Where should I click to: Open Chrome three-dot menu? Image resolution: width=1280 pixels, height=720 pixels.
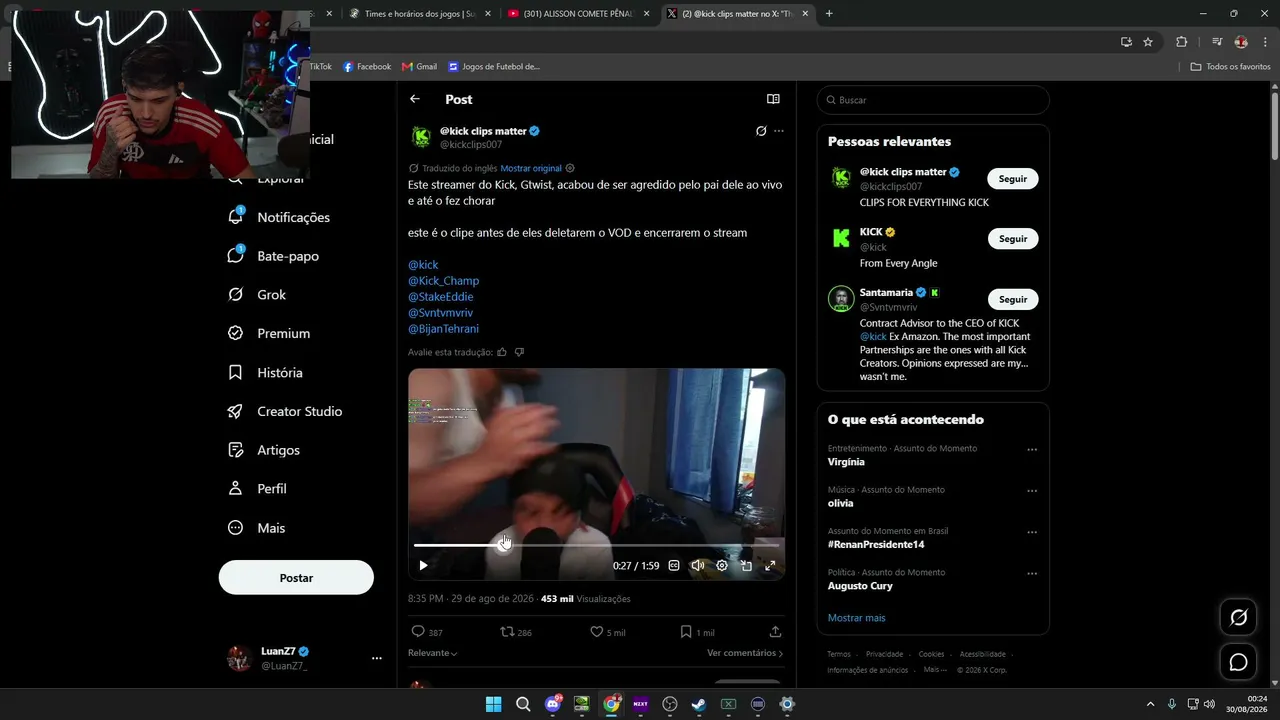(1265, 42)
